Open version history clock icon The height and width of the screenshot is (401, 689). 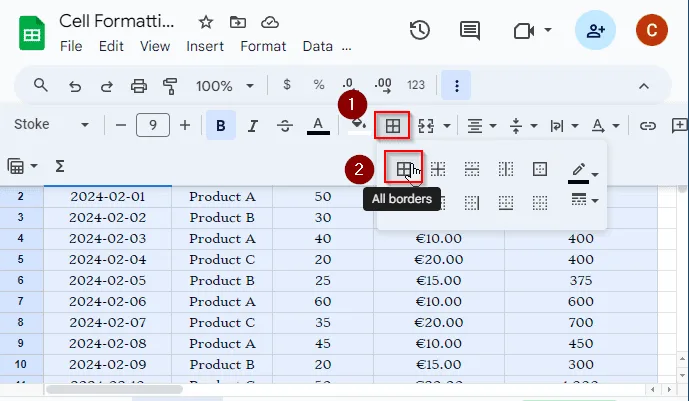pyautogui.click(x=420, y=30)
